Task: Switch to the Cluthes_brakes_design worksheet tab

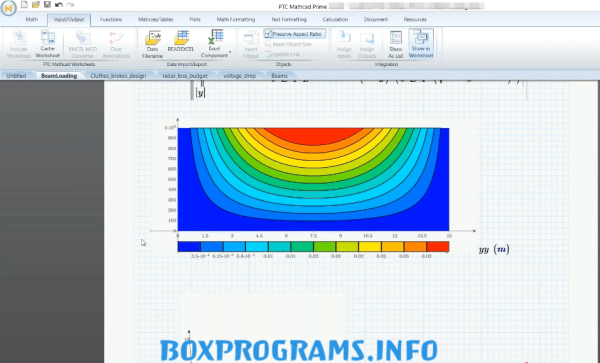Action: 118,76
